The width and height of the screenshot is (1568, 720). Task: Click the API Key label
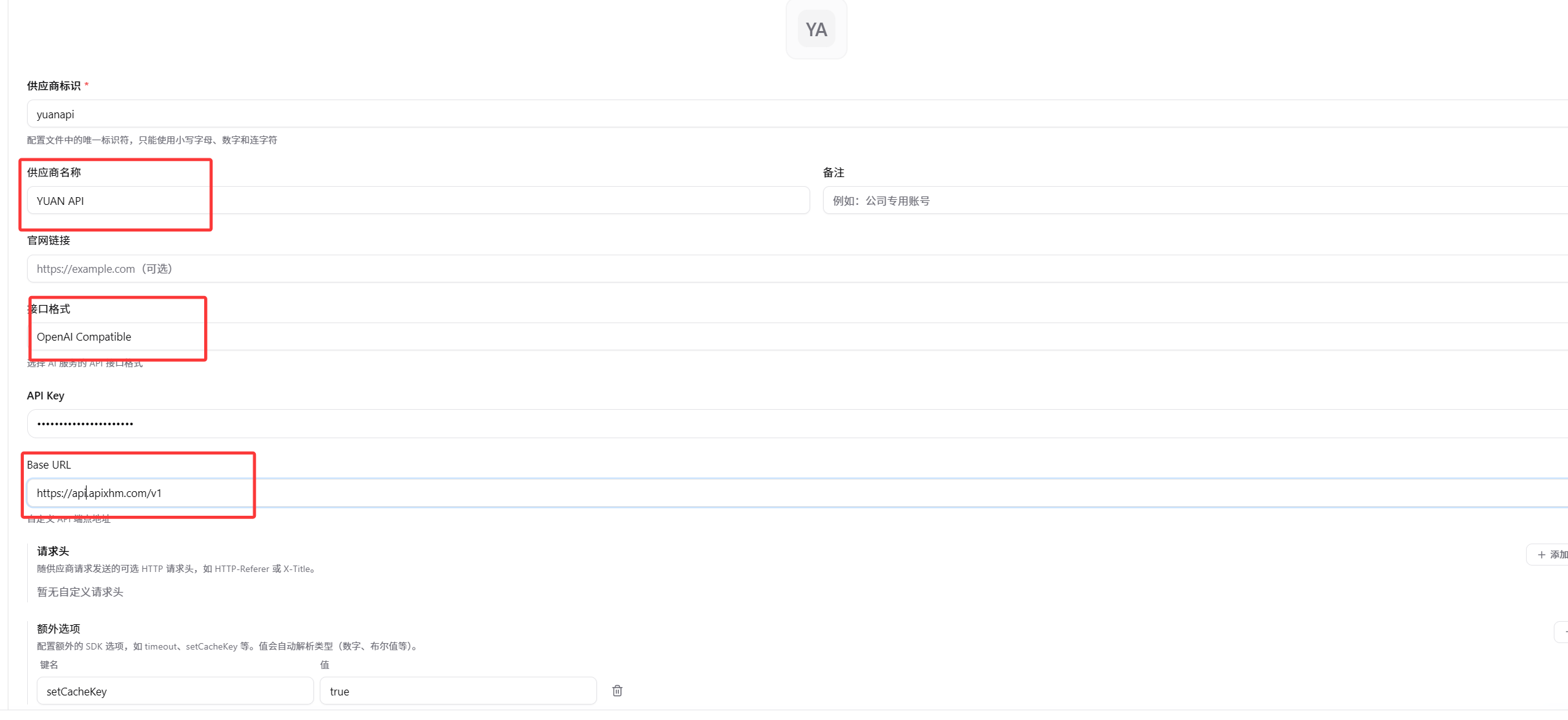(x=45, y=396)
